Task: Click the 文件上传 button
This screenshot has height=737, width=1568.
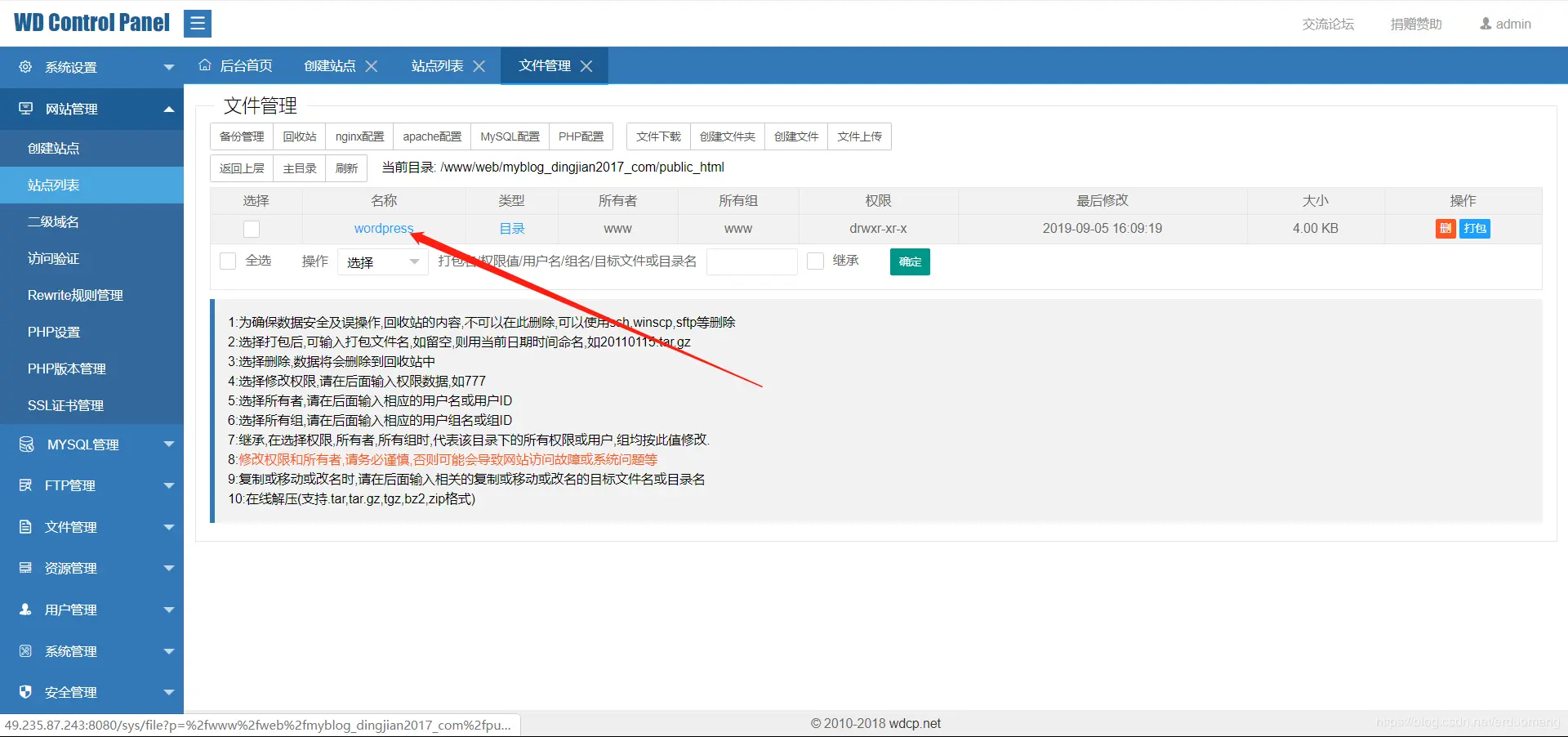Action: coord(859,136)
